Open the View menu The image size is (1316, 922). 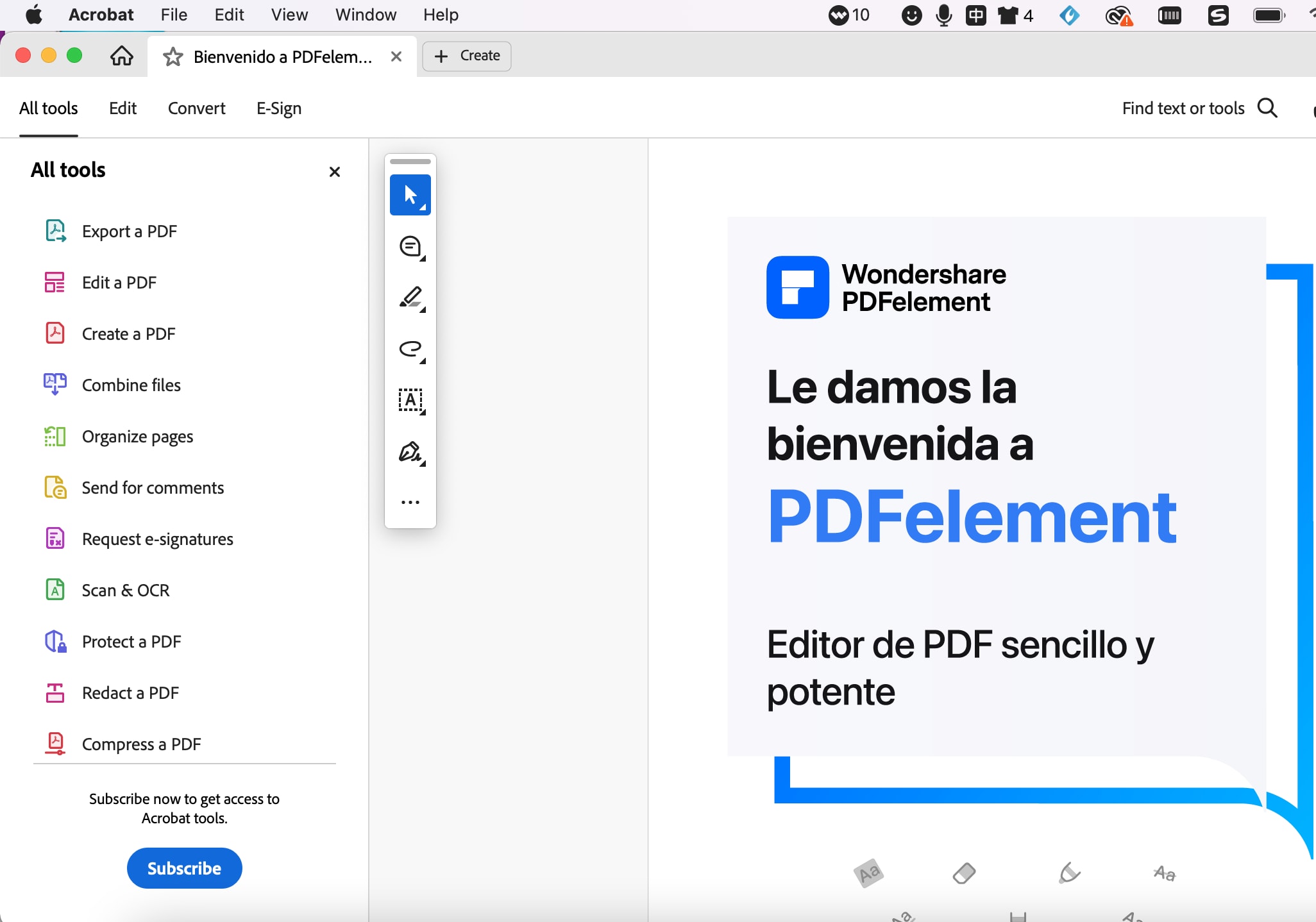pyautogui.click(x=289, y=15)
